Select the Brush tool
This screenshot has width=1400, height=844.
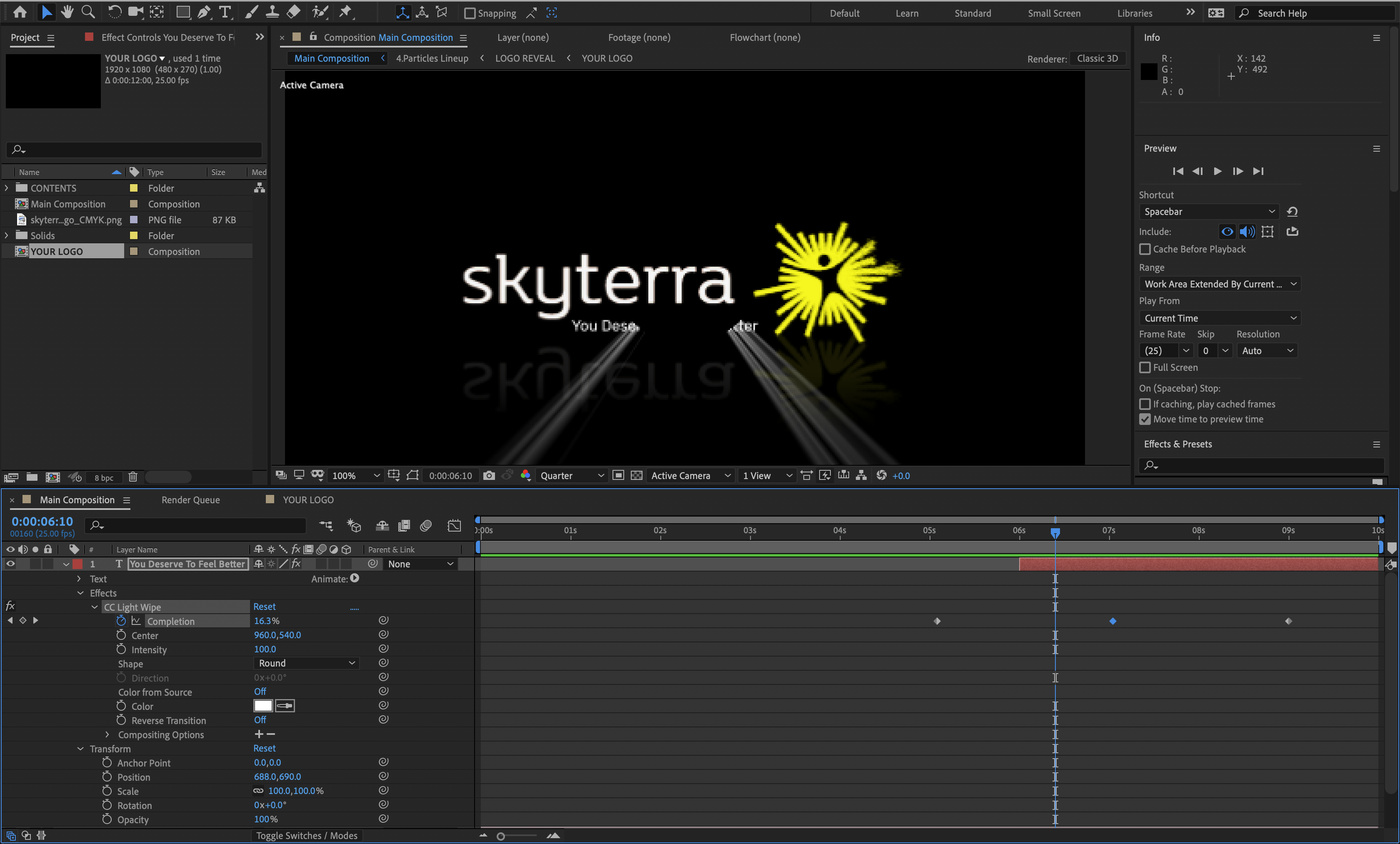point(251,12)
